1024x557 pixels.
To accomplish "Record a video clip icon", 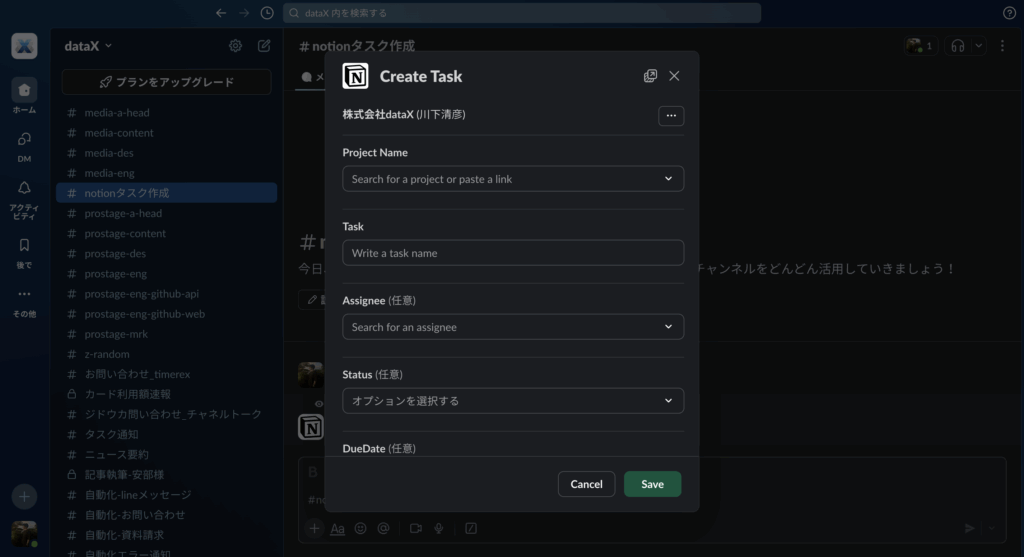I will tap(415, 528).
